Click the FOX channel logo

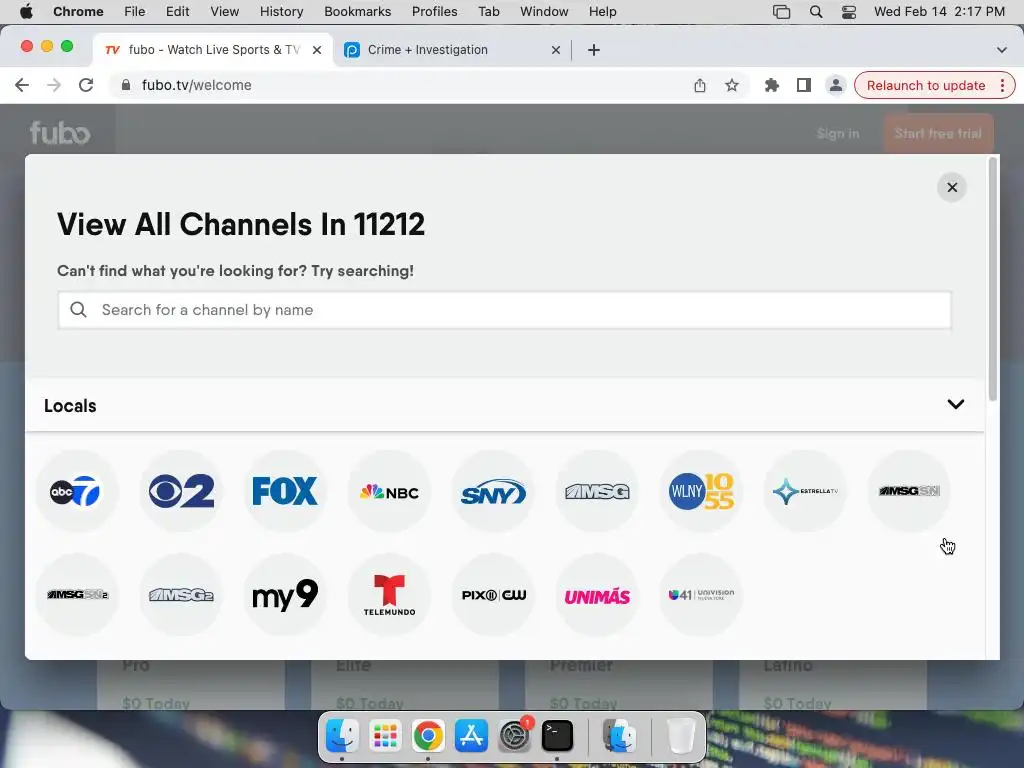[x=285, y=491]
